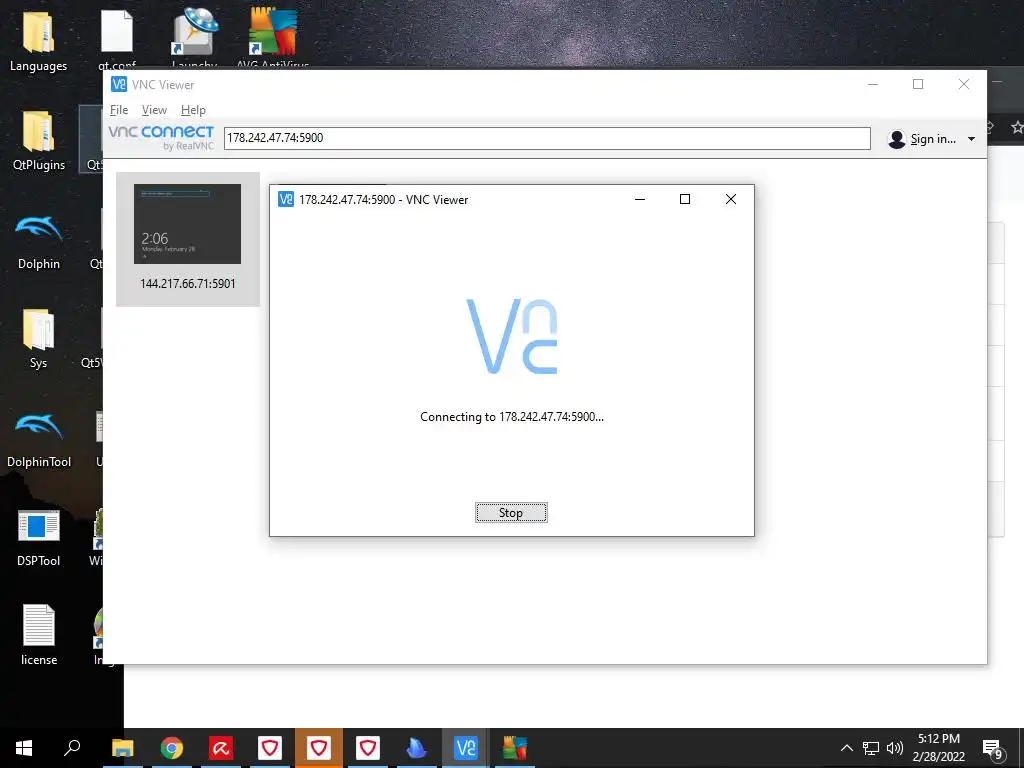Maximize the 178.242.47.74:5900 connection dialog

pos(685,199)
